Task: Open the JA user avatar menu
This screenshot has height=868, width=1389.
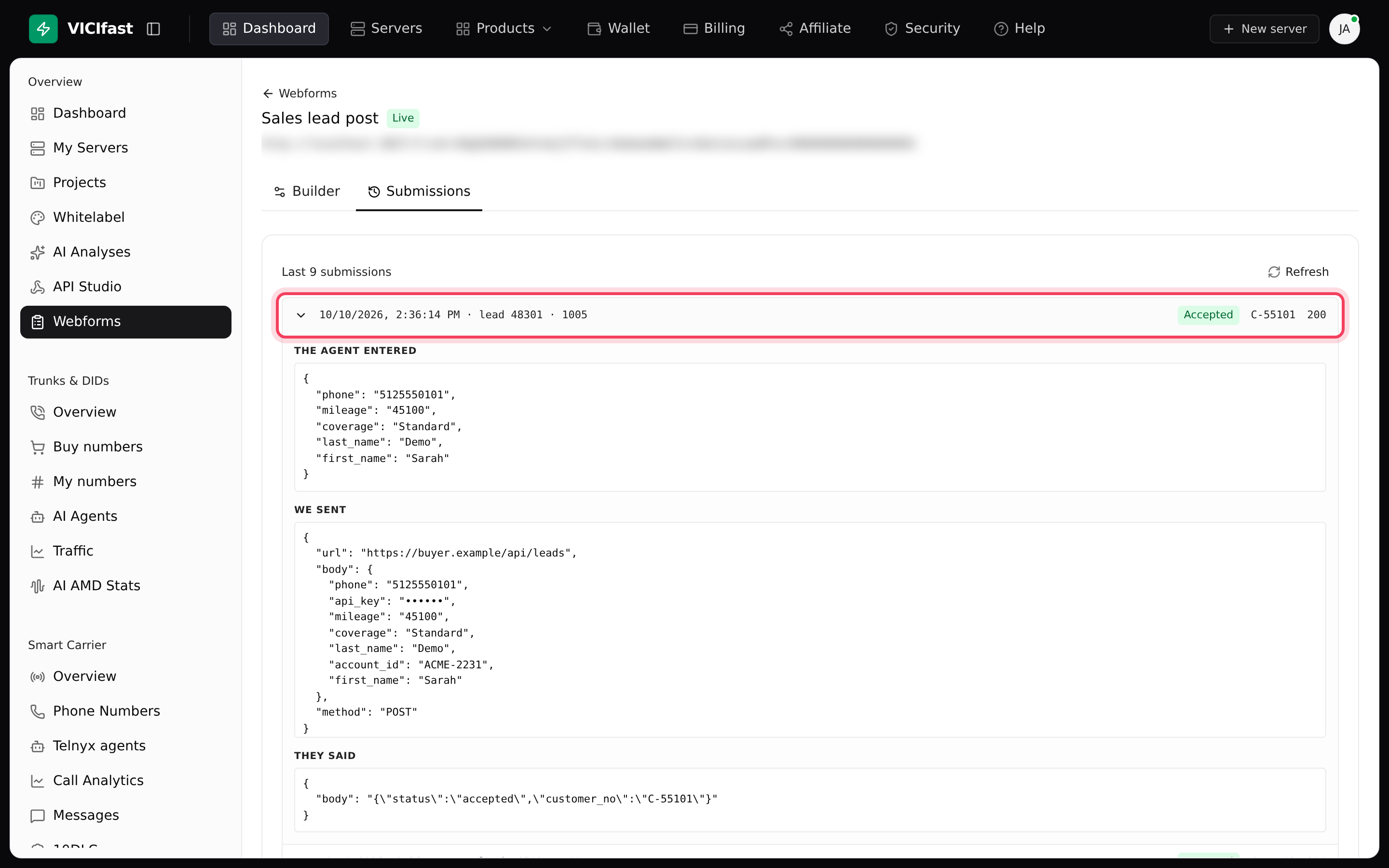Action: pyautogui.click(x=1344, y=29)
